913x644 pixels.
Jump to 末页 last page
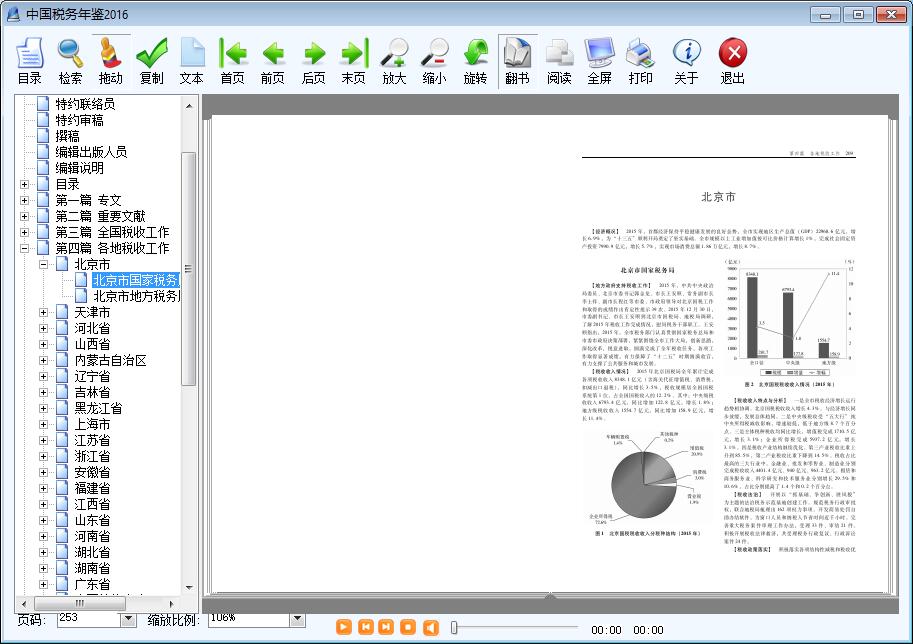353,61
